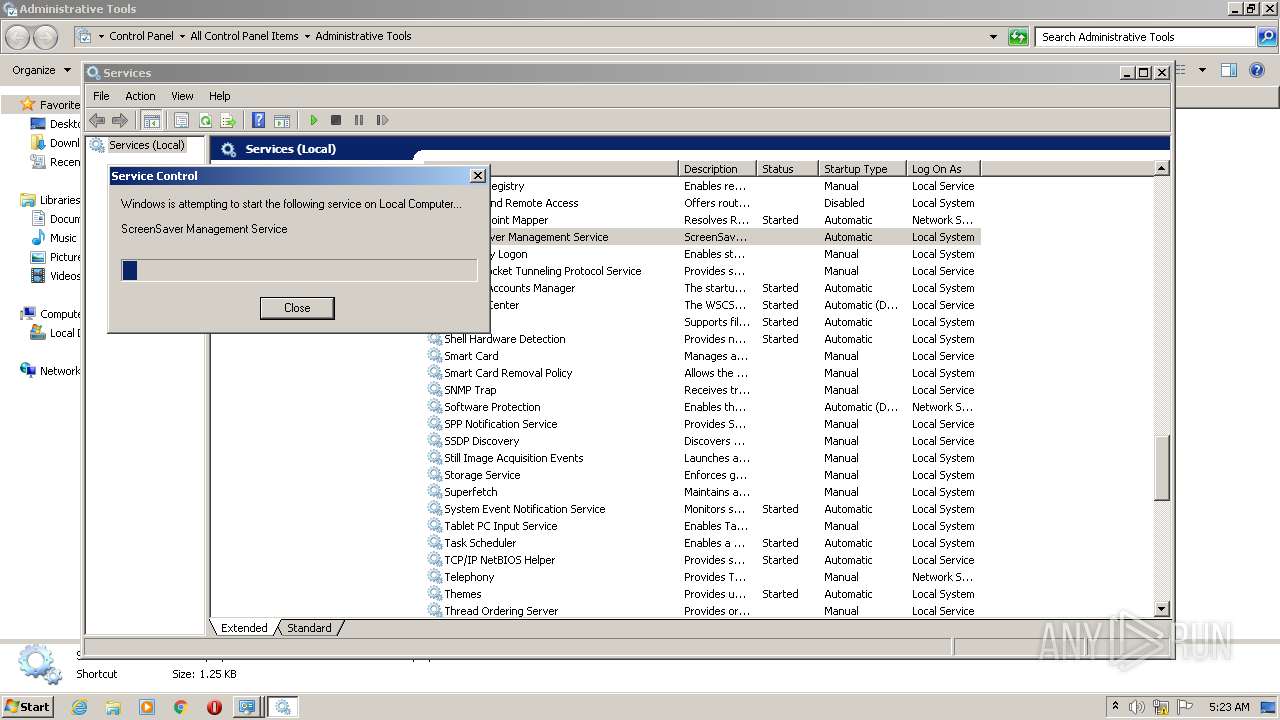
Task: Select the Shell Hardware Detection service
Action: tap(703, 339)
